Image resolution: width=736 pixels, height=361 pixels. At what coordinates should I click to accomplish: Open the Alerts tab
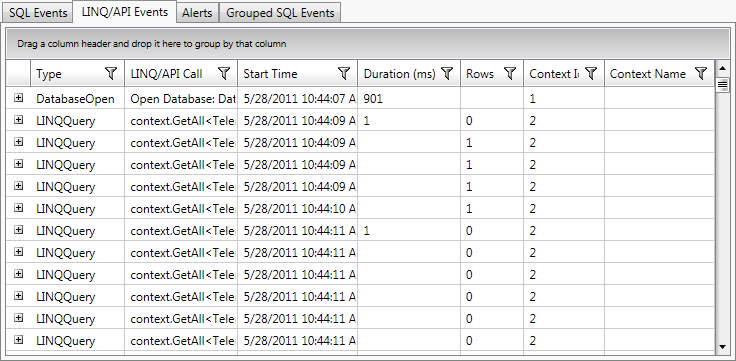click(x=197, y=13)
